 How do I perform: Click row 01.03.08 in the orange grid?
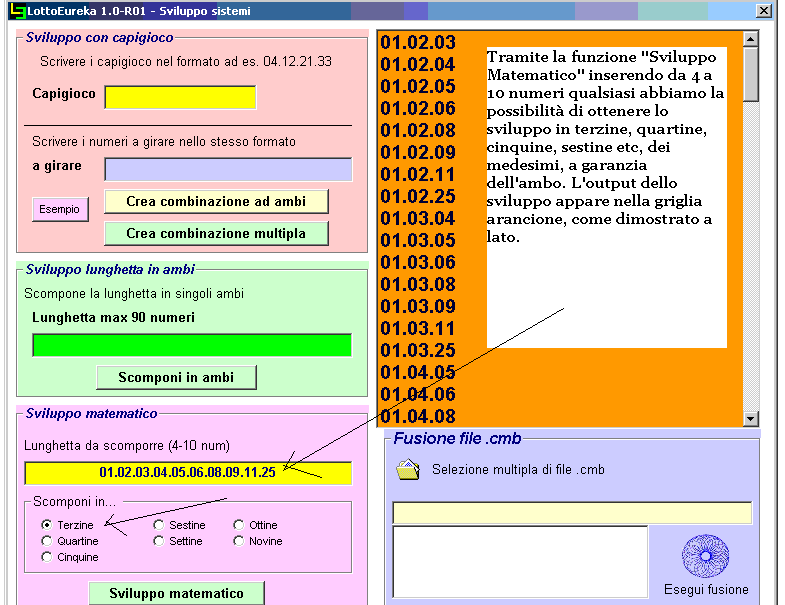(x=418, y=284)
